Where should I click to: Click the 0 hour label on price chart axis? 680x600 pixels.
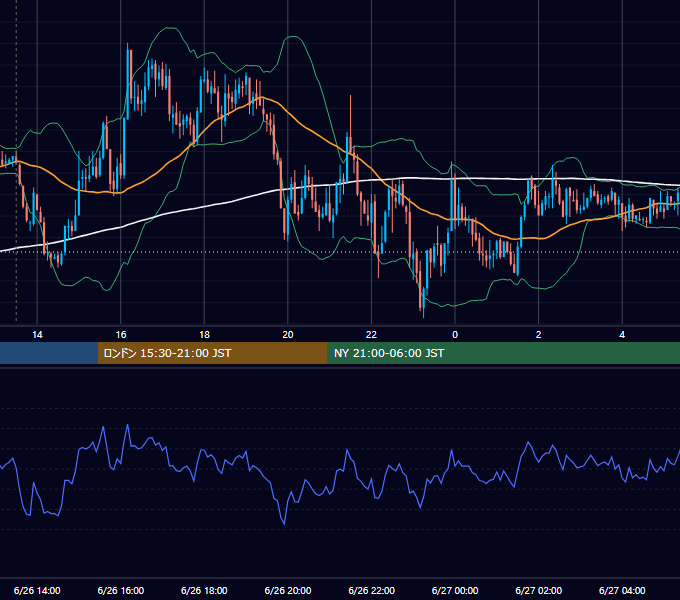tap(455, 334)
